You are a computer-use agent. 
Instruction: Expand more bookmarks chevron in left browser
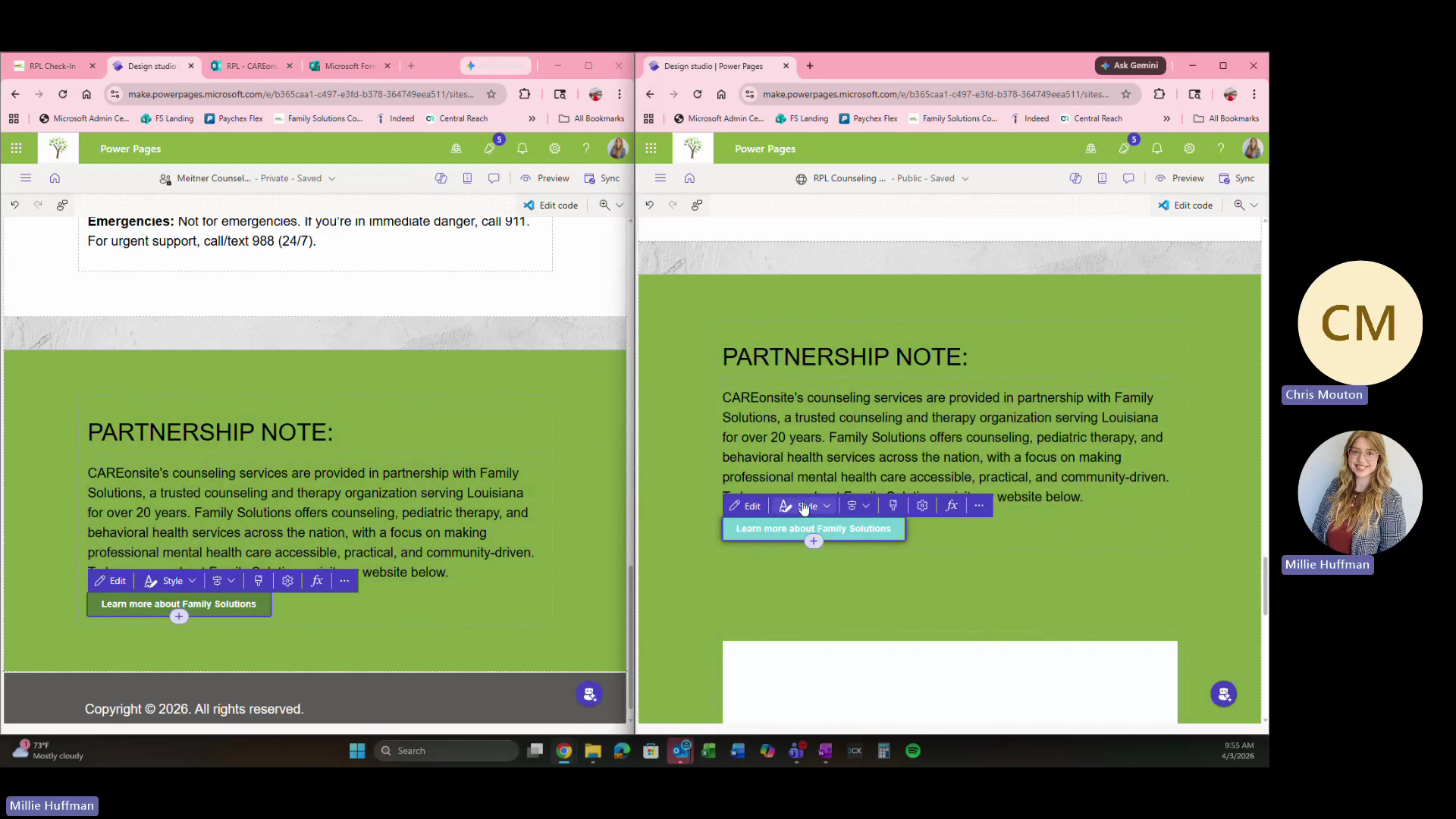pos(532,118)
